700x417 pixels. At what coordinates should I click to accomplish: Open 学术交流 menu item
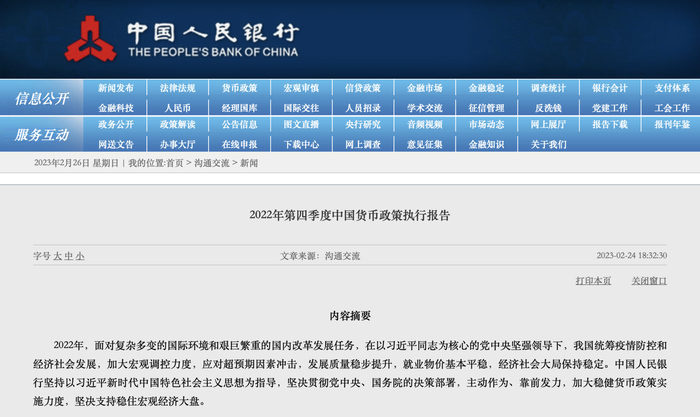click(425, 108)
